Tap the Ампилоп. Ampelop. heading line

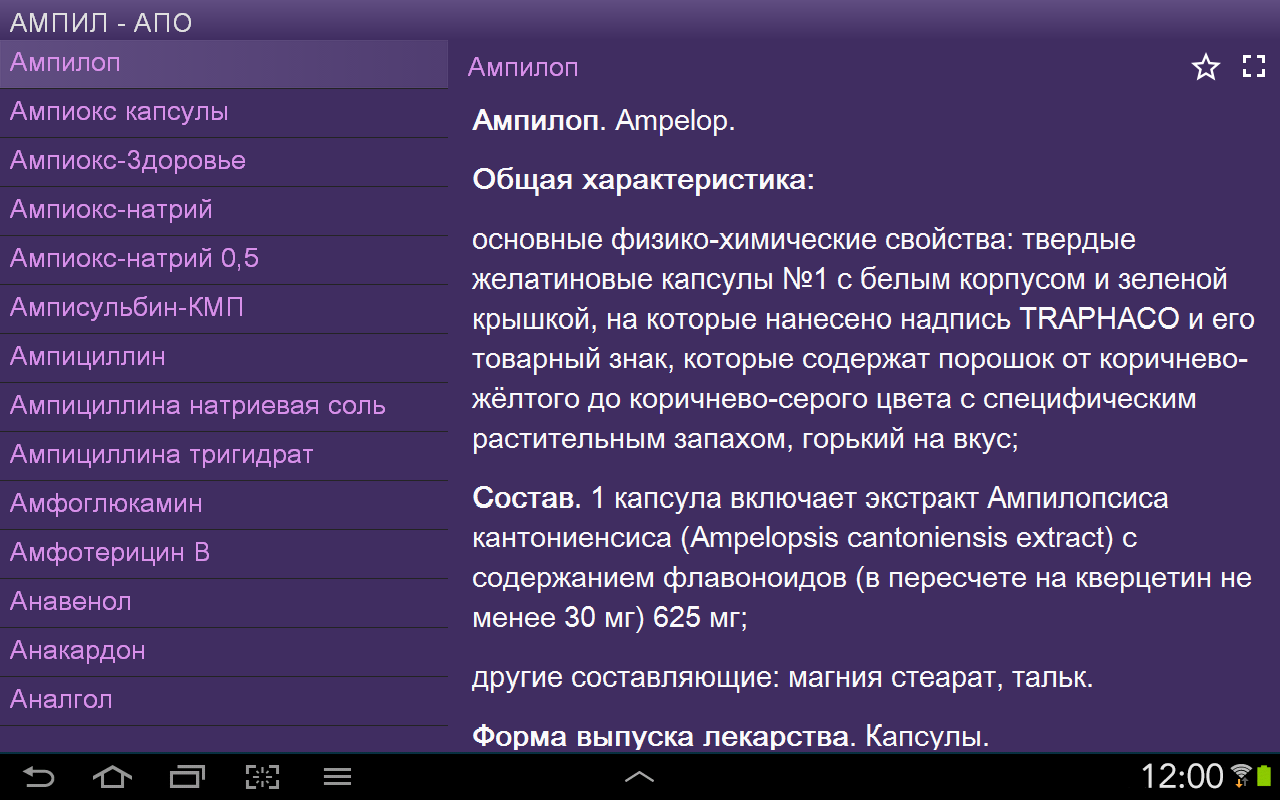[604, 122]
